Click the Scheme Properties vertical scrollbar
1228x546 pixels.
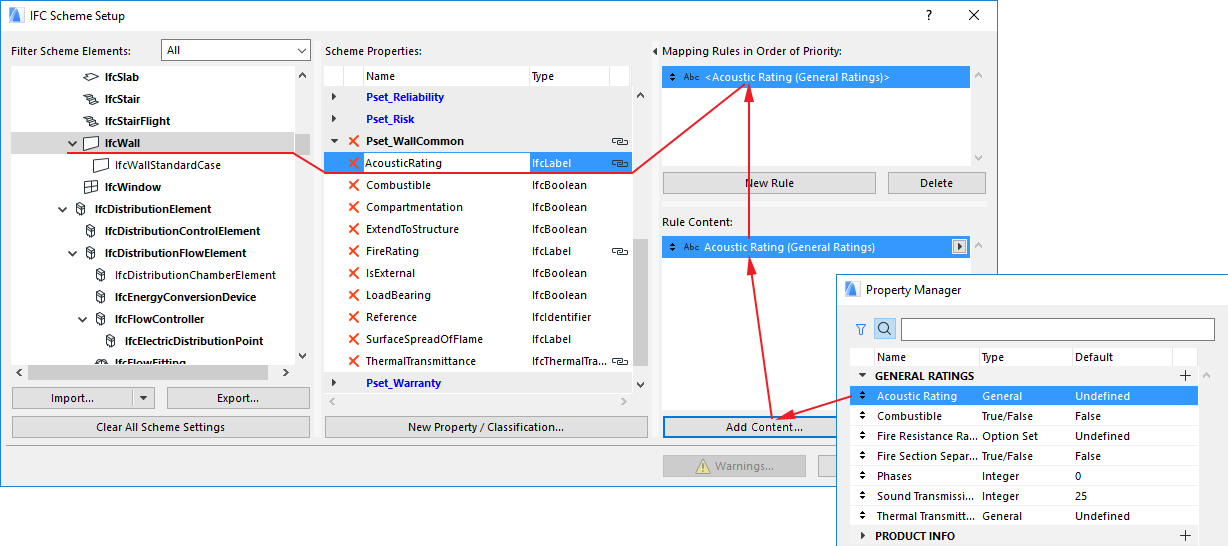click(640, 302)
